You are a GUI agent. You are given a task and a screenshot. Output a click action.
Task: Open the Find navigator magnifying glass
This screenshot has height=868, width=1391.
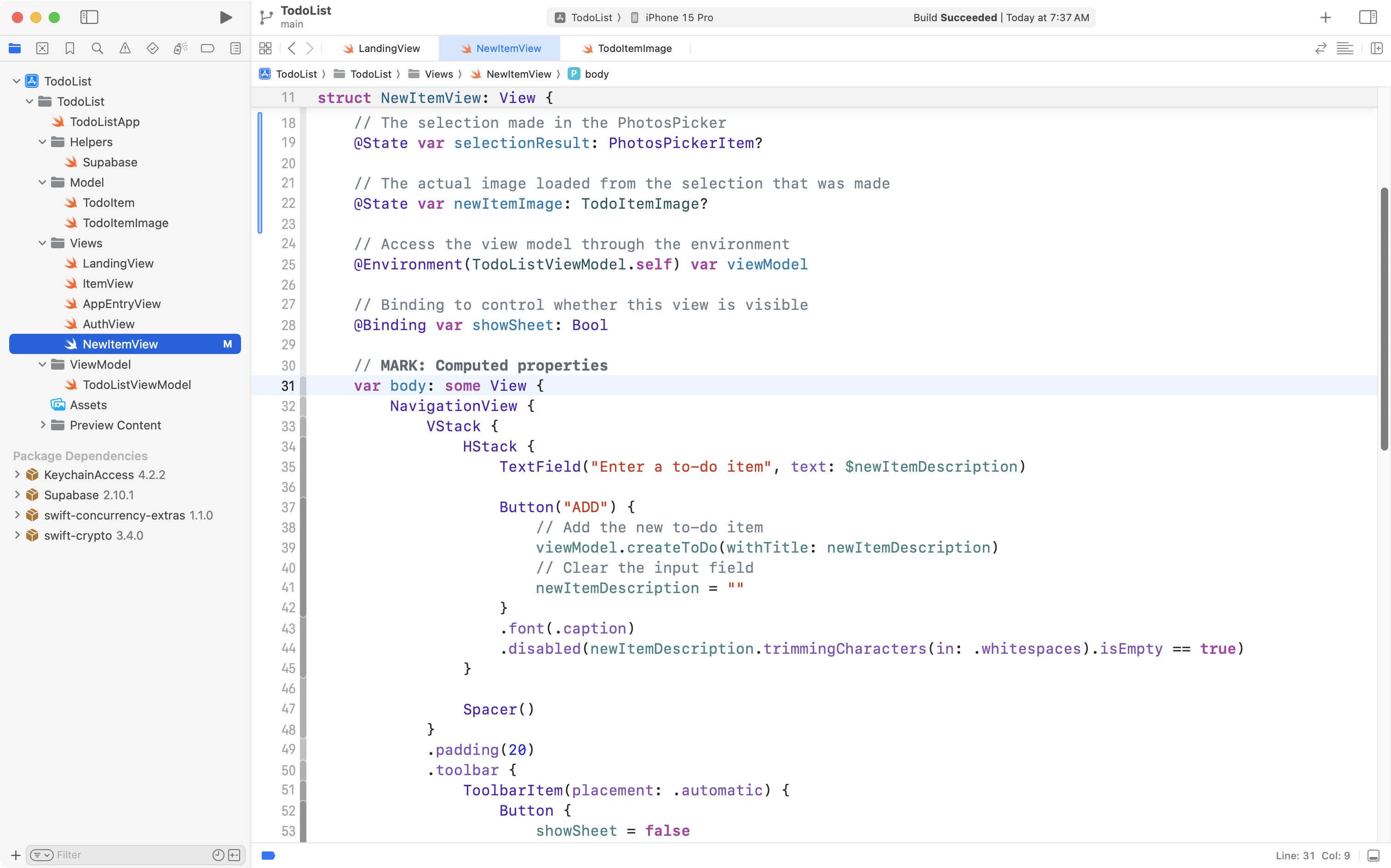[97, 48]
